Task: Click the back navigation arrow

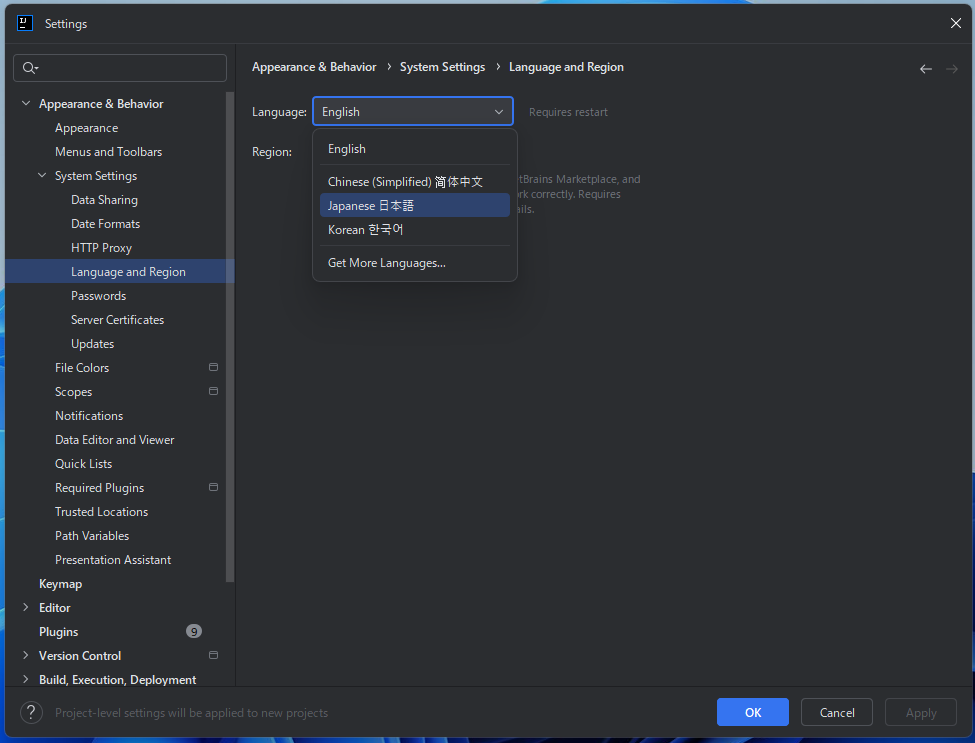Action: pos(925,69)
